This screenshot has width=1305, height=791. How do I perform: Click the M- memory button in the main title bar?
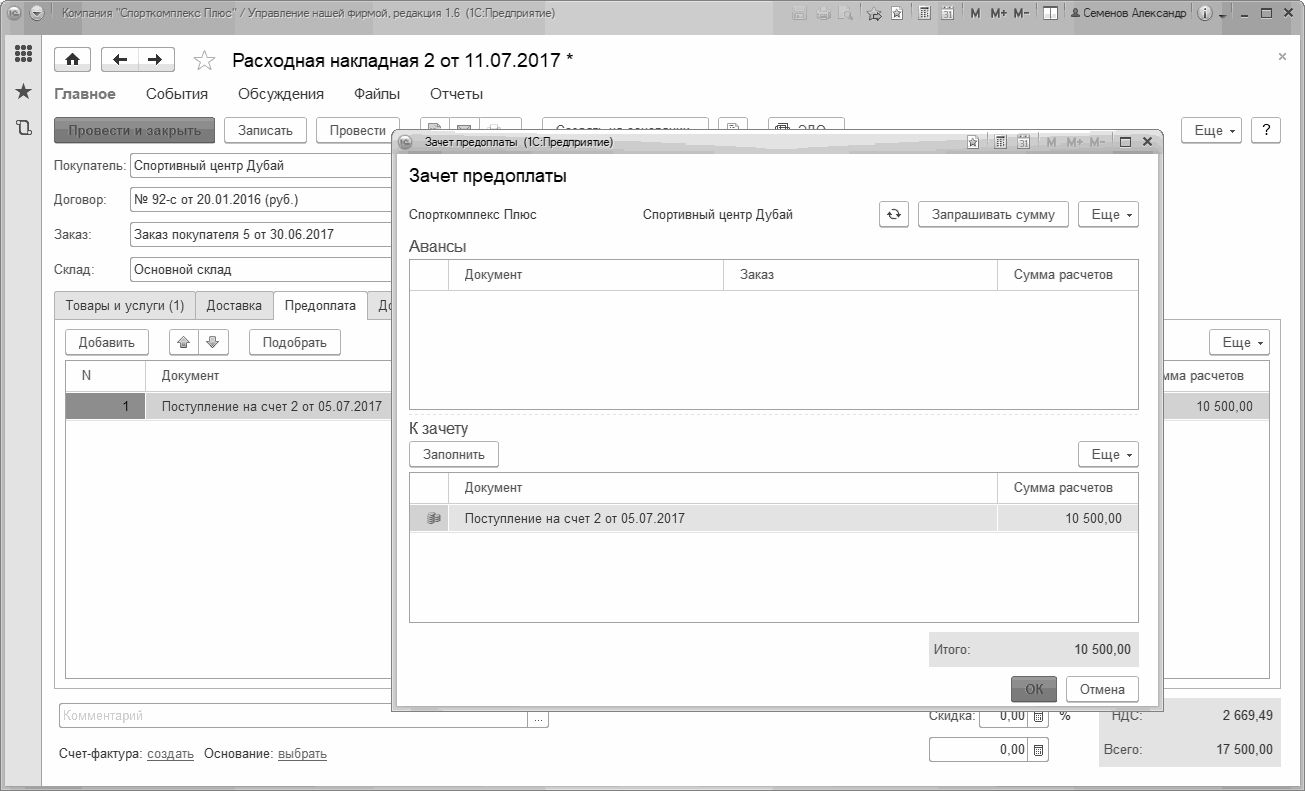[1021, 14]
